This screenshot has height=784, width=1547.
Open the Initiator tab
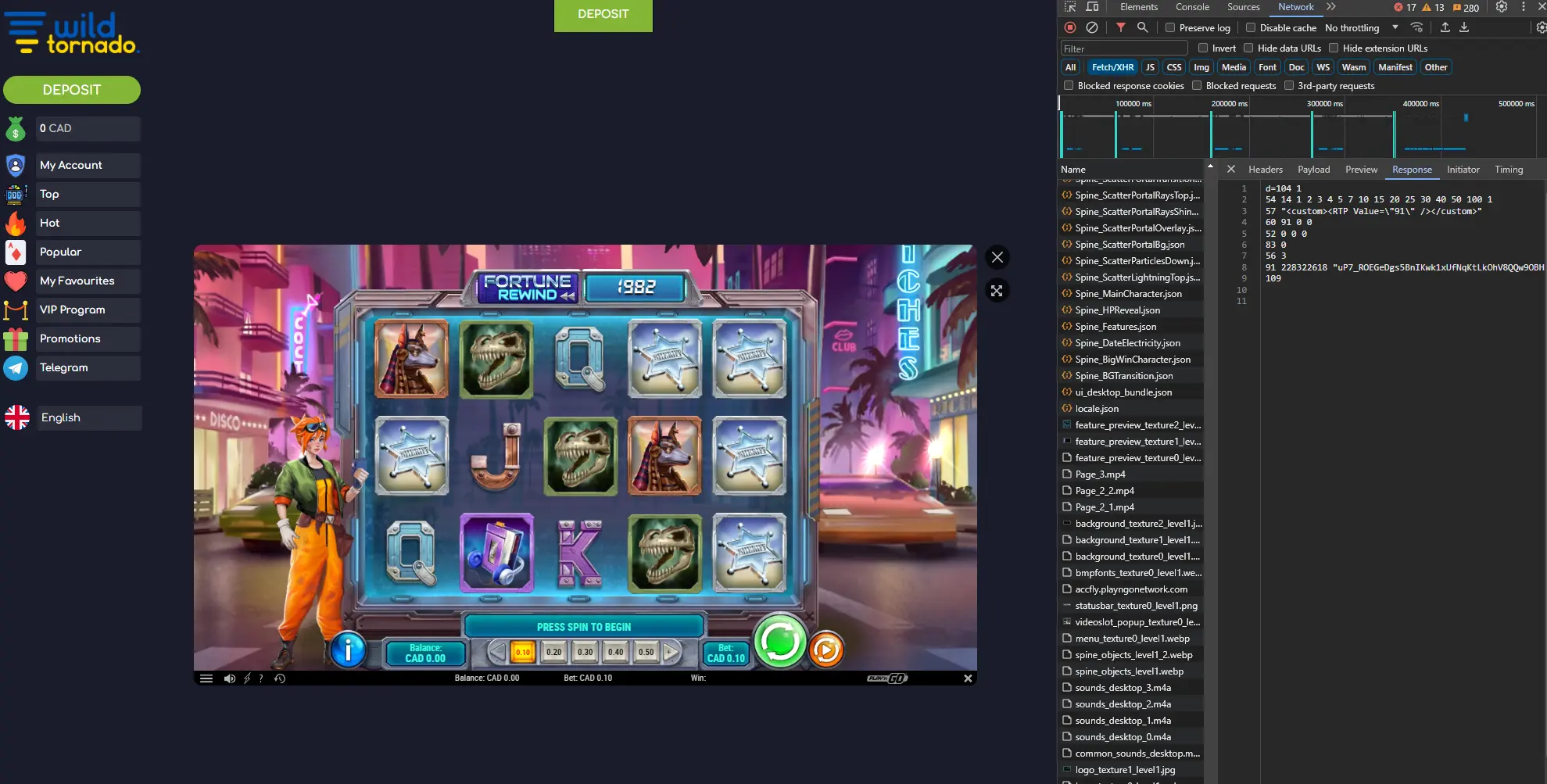1463,169
